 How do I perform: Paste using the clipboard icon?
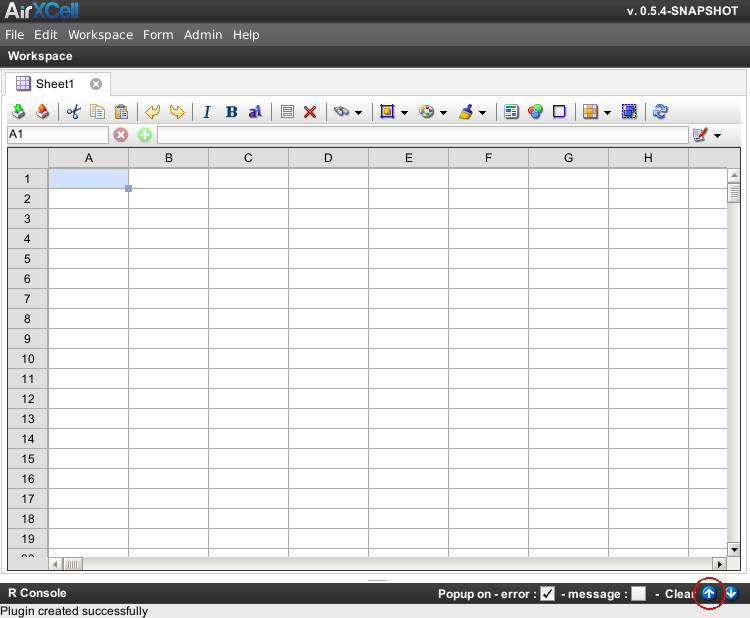121,112
